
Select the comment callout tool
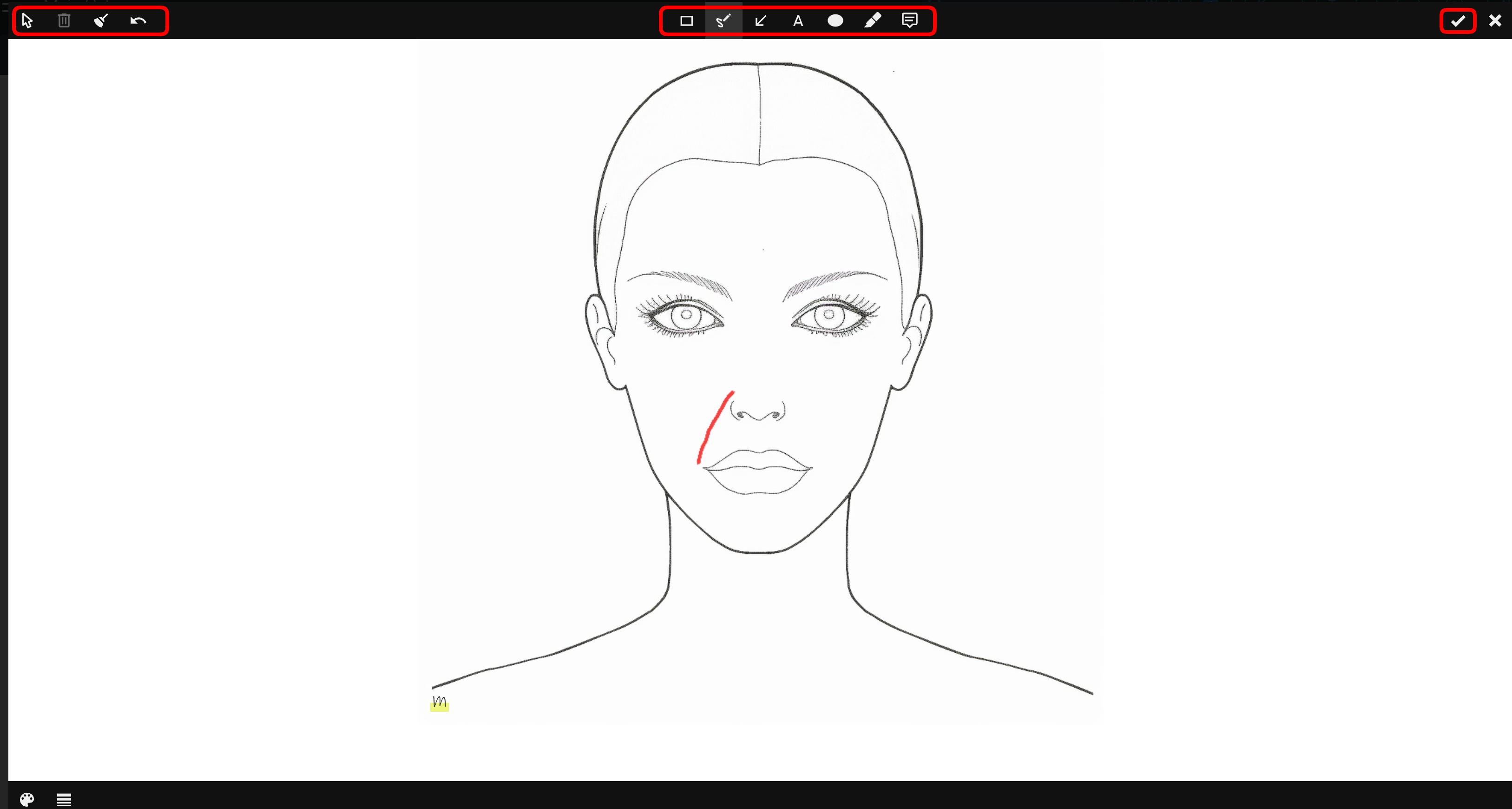click(910, 21)
